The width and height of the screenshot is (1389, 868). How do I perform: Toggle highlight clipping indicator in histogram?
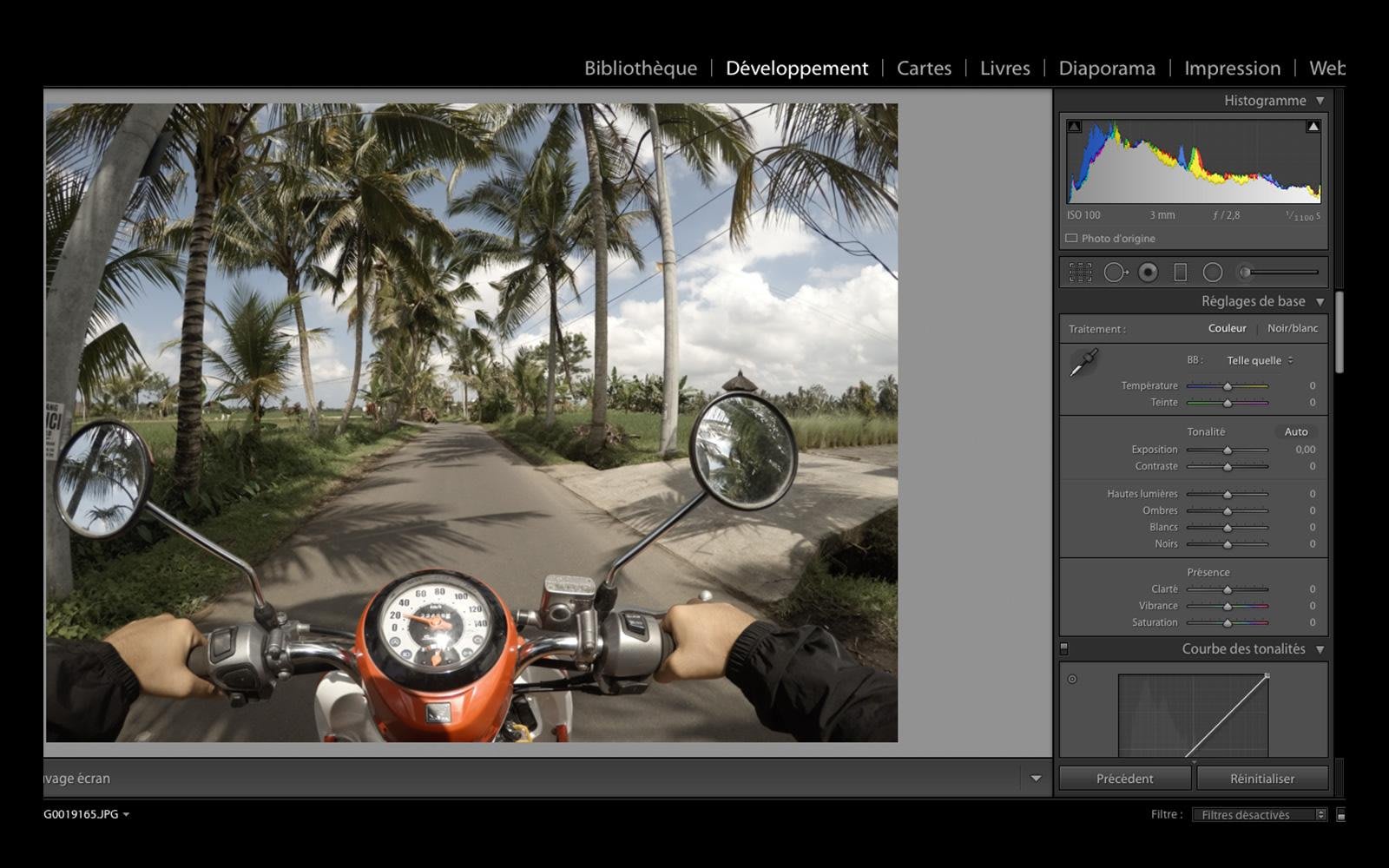(1313, 127)
